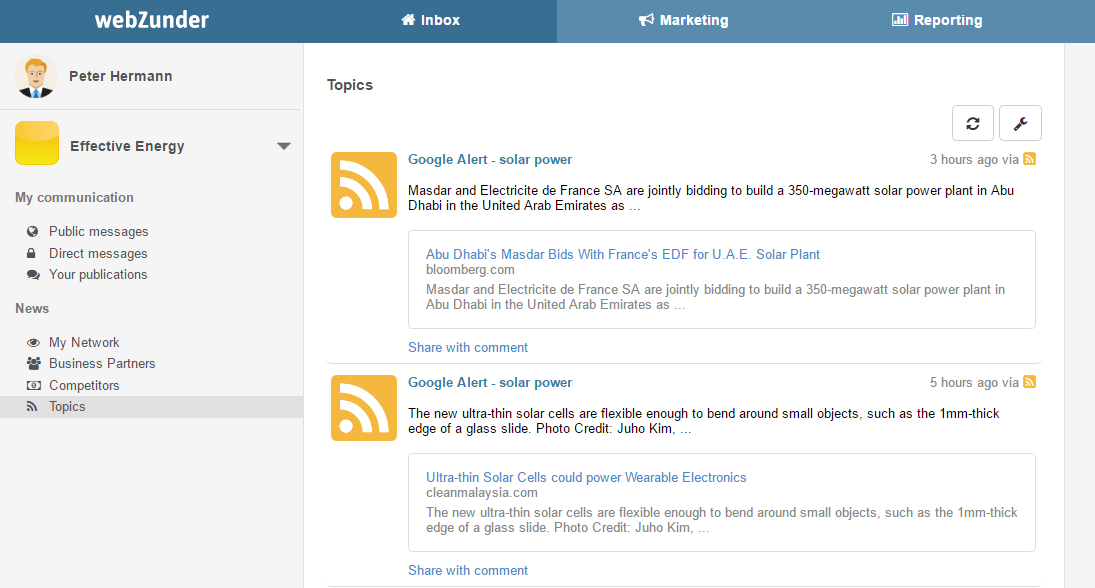Open the Reporting tab
Viewport: 1095px width, 588px height.
point(937,20)
